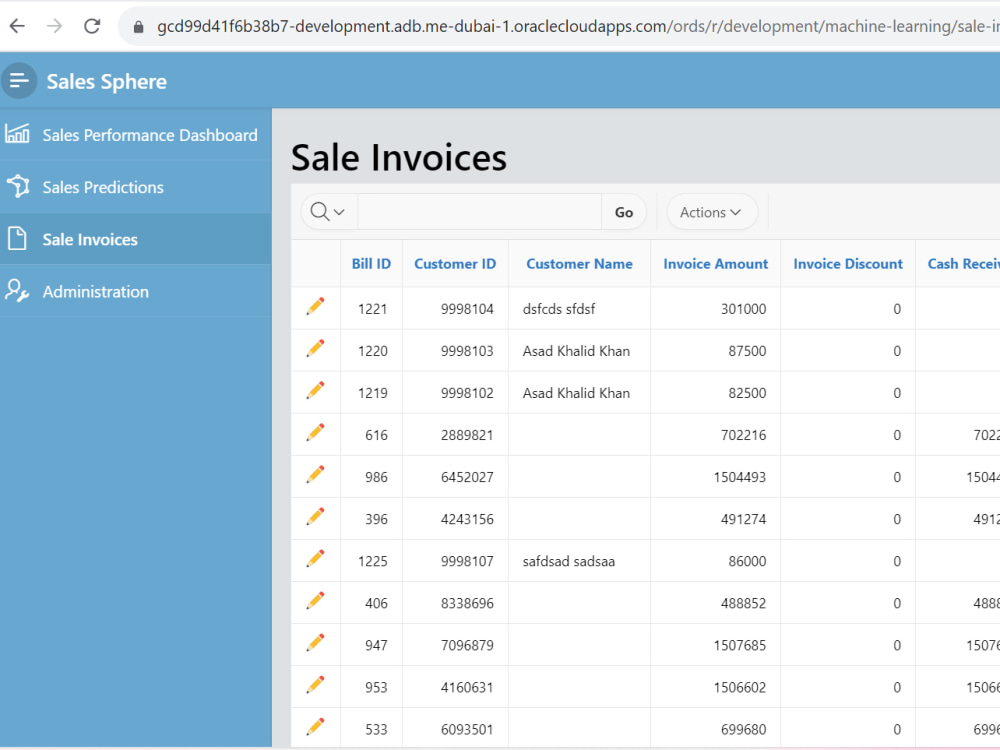Click invoice amount 86000

point(747,561)
